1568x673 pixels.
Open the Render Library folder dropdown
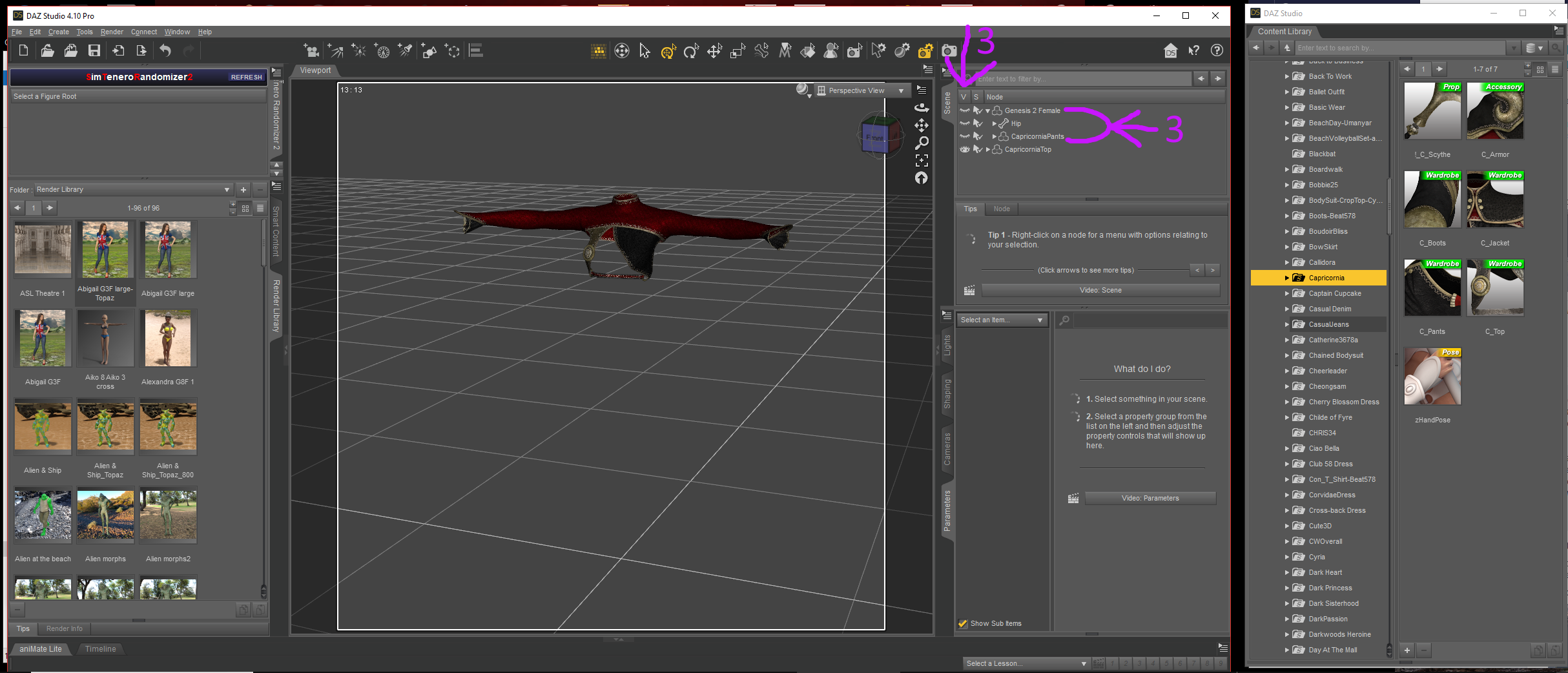point(133,190)
